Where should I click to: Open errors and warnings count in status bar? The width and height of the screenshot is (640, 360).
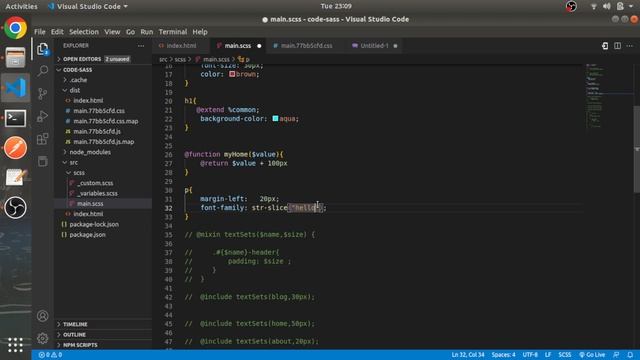point(50,355)
